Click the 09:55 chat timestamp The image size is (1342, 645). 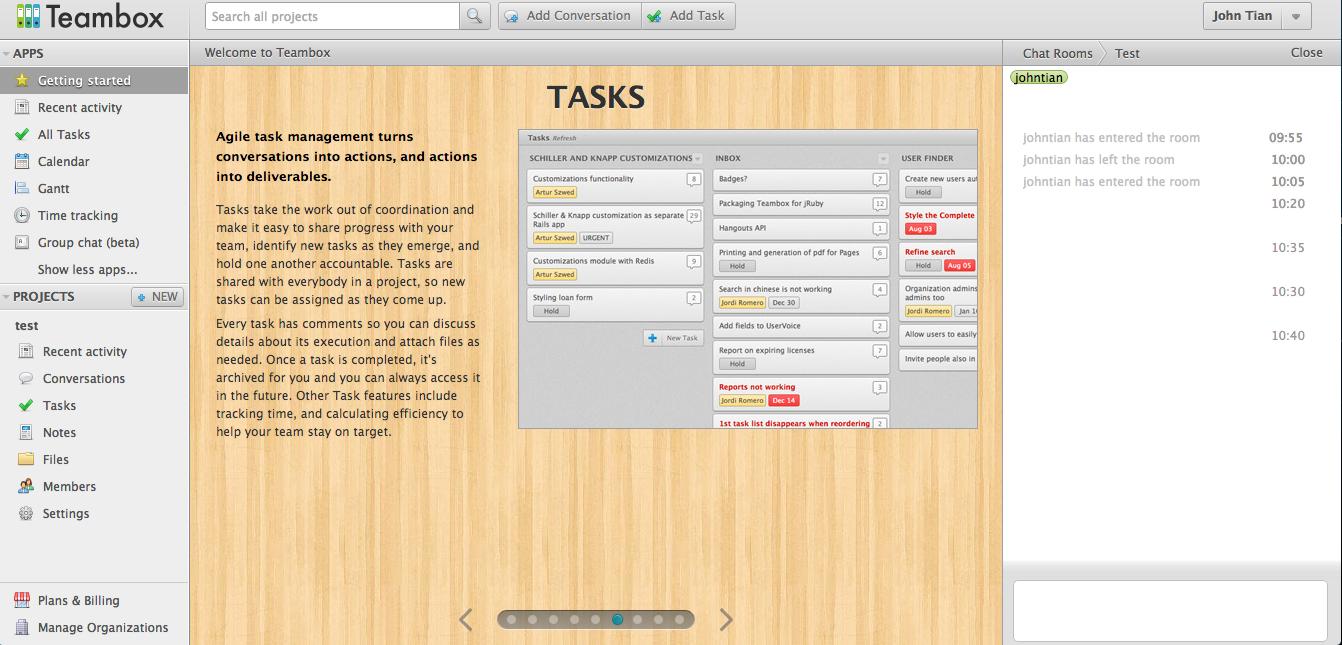(1286, 138)
